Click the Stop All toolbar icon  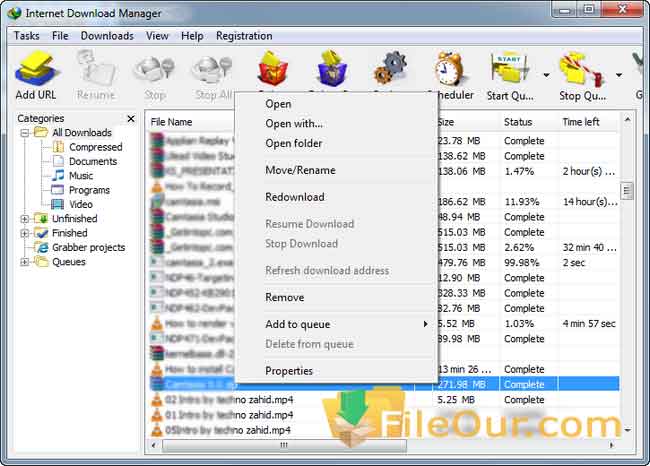tap(213, 69)
